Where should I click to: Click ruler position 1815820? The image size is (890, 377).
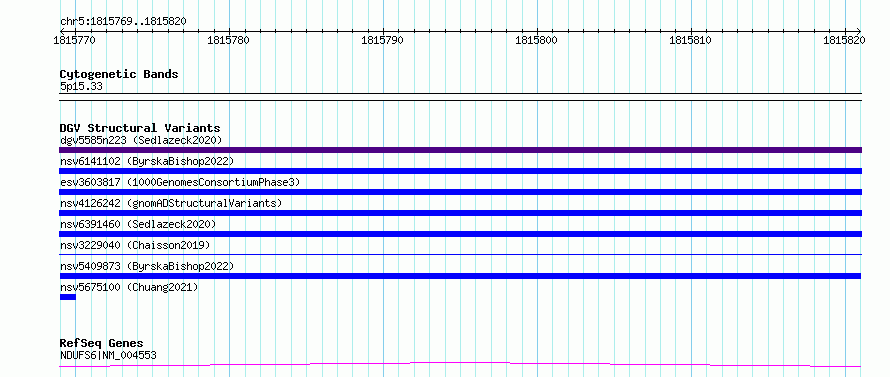tap(845, 40)
